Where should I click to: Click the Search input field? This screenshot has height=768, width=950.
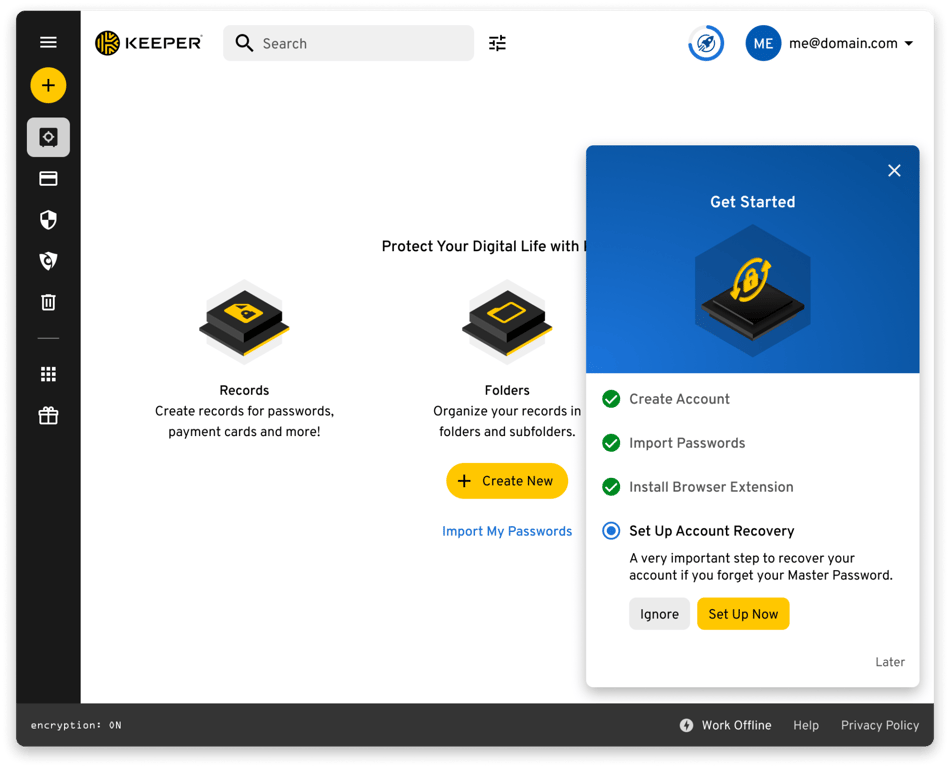click(348, 43)
